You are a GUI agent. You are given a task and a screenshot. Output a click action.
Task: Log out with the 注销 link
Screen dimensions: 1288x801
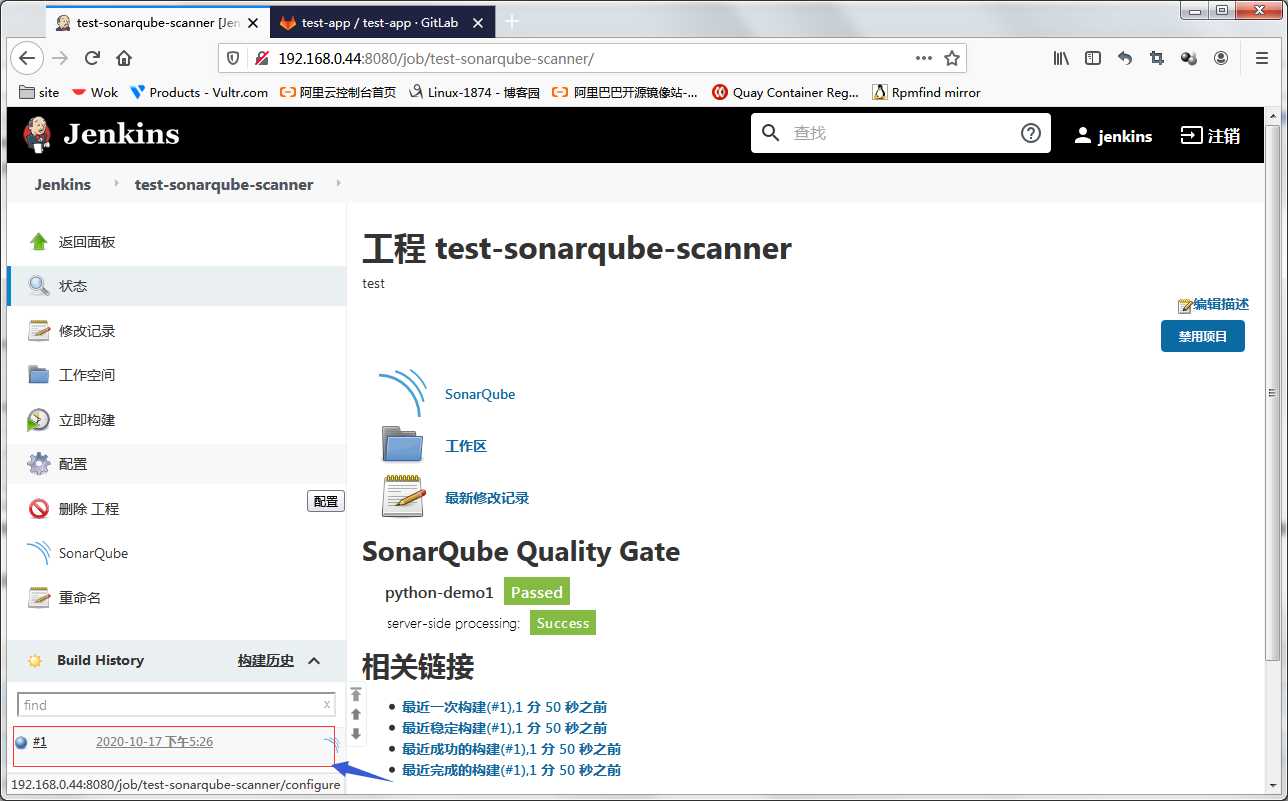click(1210, 135)
